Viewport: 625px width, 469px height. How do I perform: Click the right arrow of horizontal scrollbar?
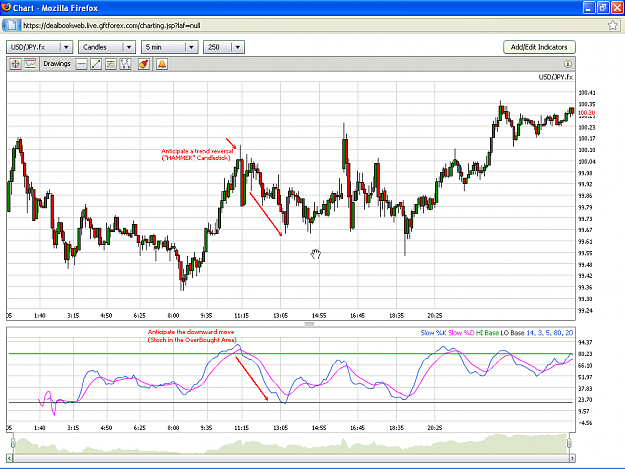pos(572,458)
